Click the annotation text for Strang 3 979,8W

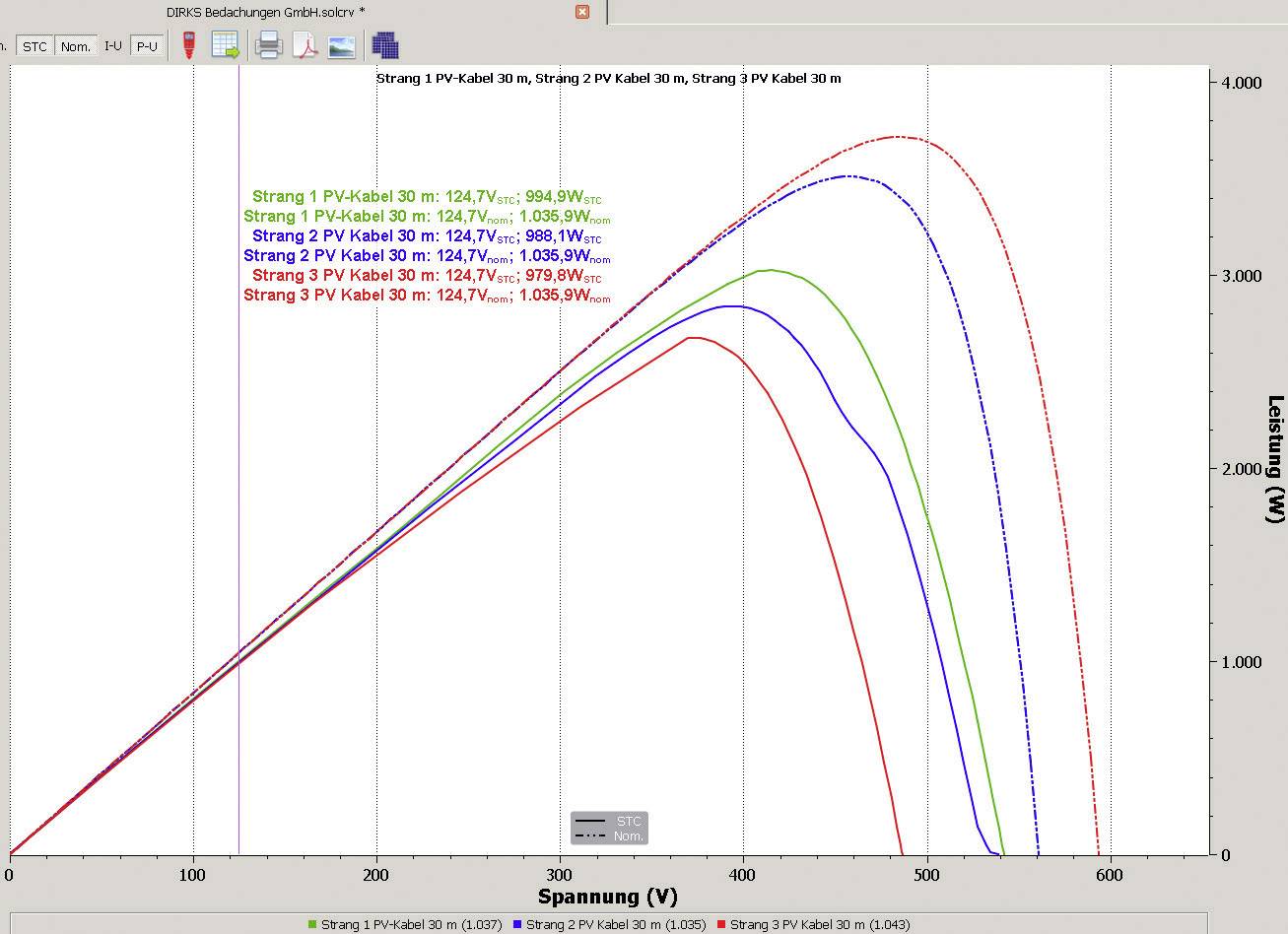[423, 276]
